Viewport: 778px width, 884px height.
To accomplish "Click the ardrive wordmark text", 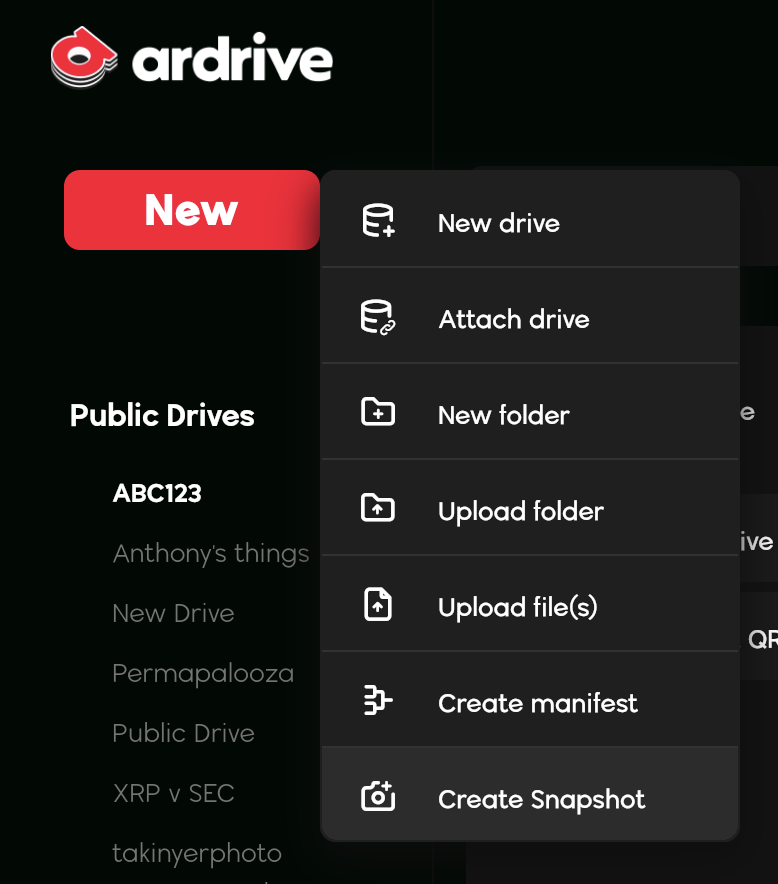I will point(232,59).
